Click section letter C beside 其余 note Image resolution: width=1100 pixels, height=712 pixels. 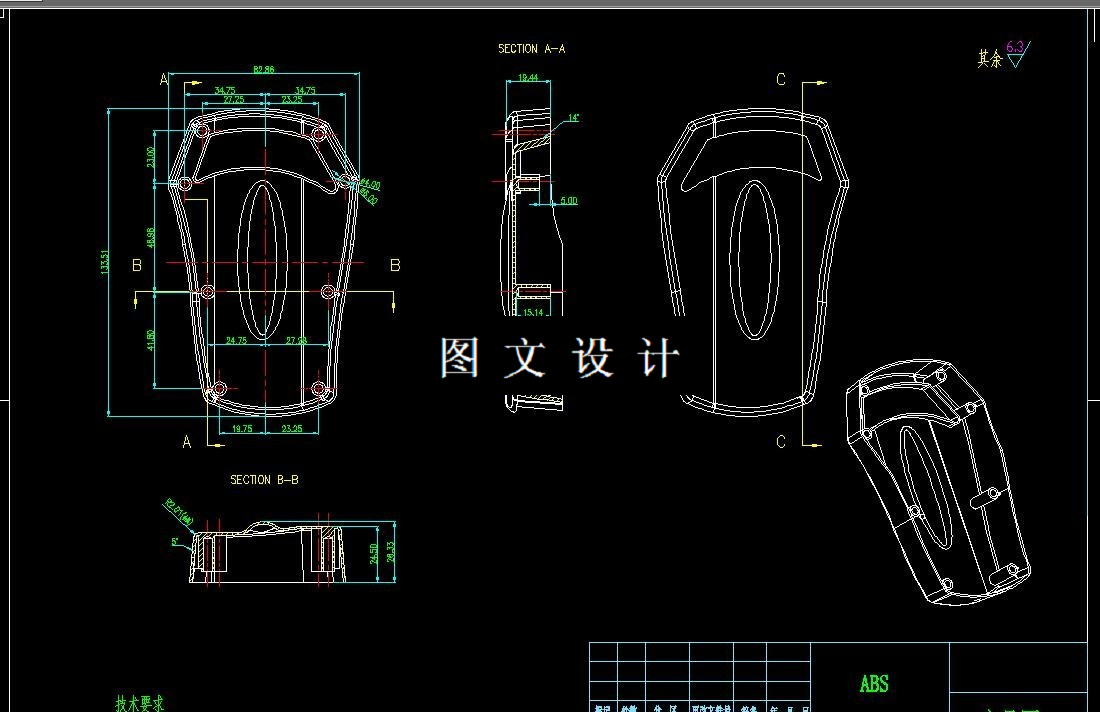[x=781, y=79]
